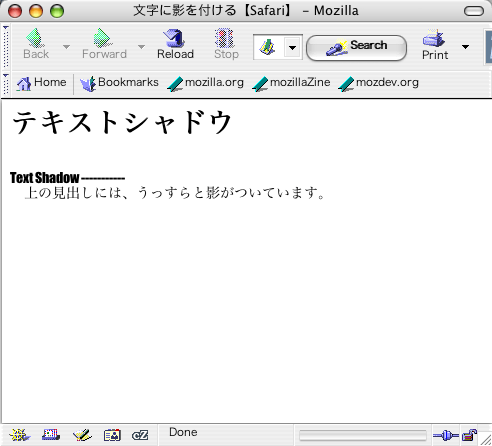Expand the Back history dropdown arrow
Image resolution: width=492 pixels, height=446 pixels.
coord(66,46)
